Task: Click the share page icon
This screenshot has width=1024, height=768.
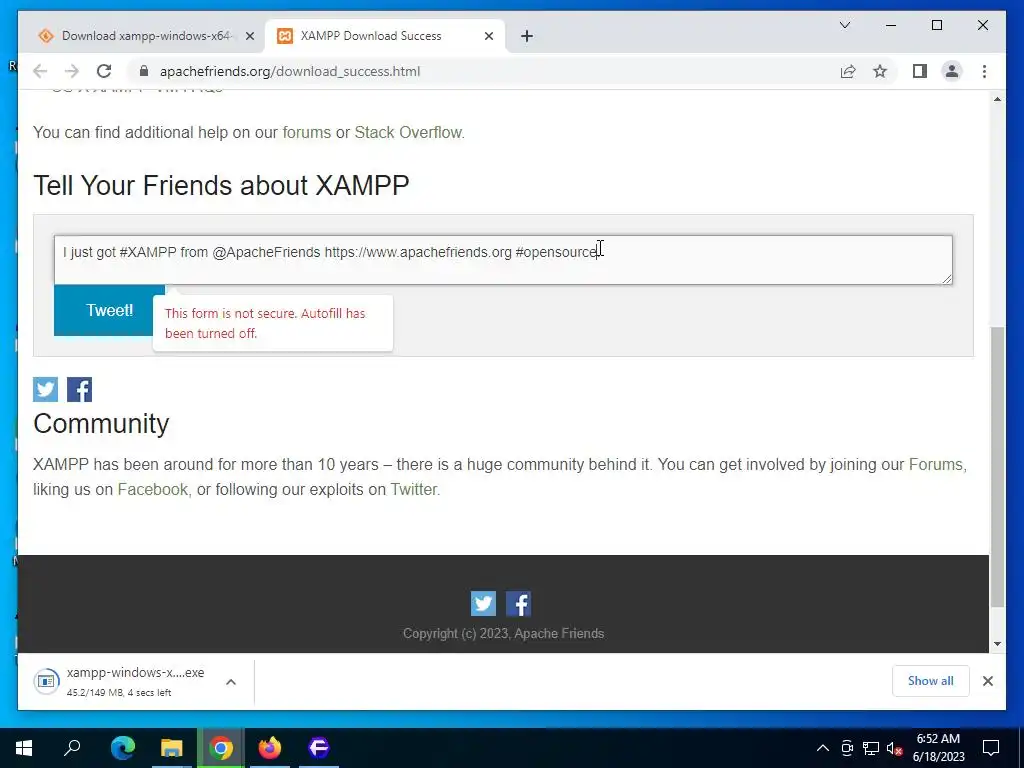Action: coord(848,71)
